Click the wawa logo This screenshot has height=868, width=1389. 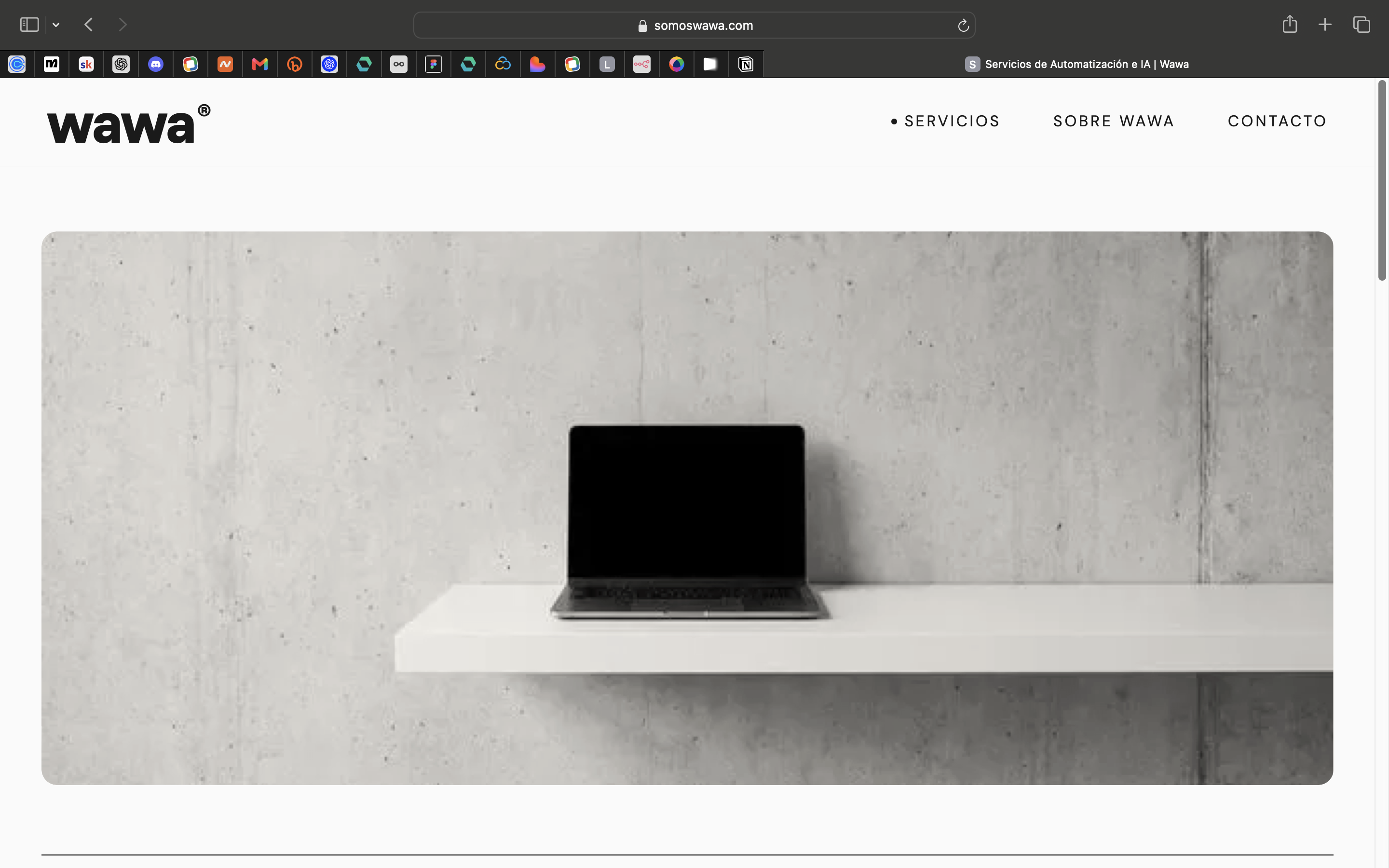coord(129,123)
